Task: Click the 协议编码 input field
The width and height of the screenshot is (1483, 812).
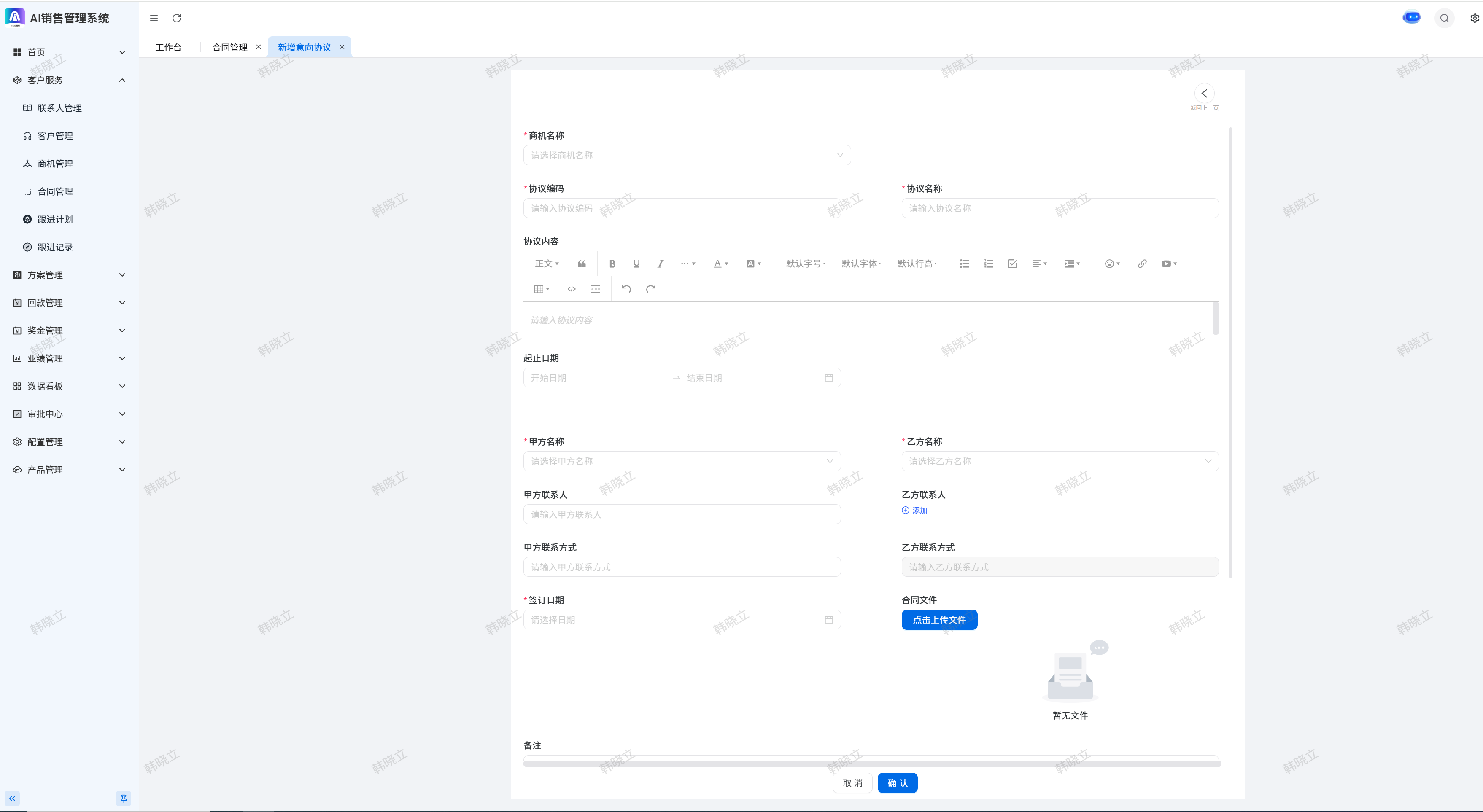Action: click(x=682, y=208)
